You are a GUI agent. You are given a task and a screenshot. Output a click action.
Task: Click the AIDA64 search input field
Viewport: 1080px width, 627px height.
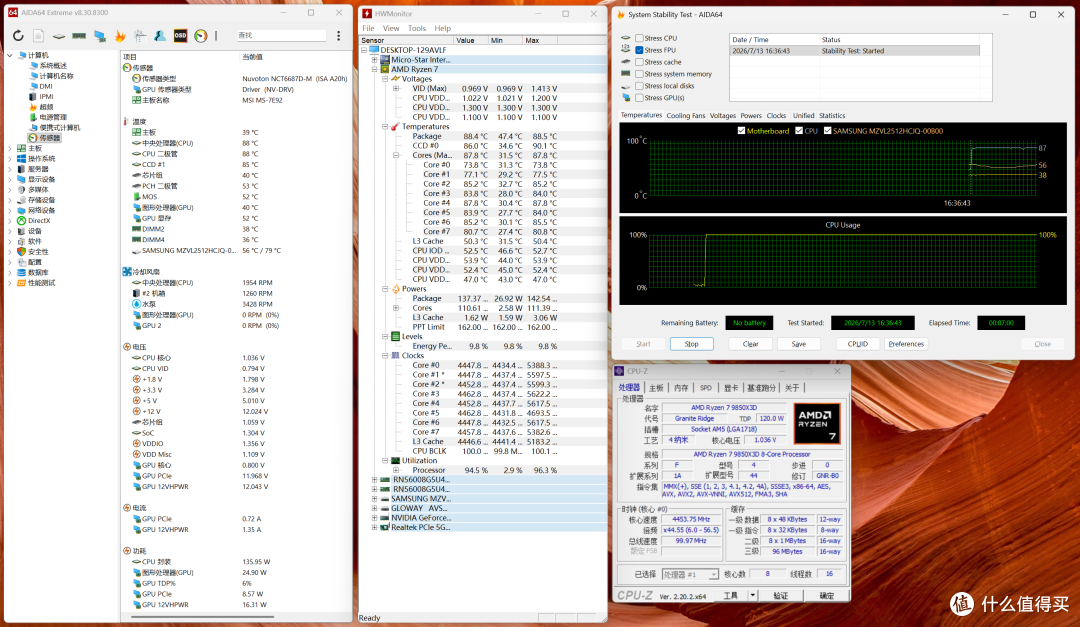point(281,35)
